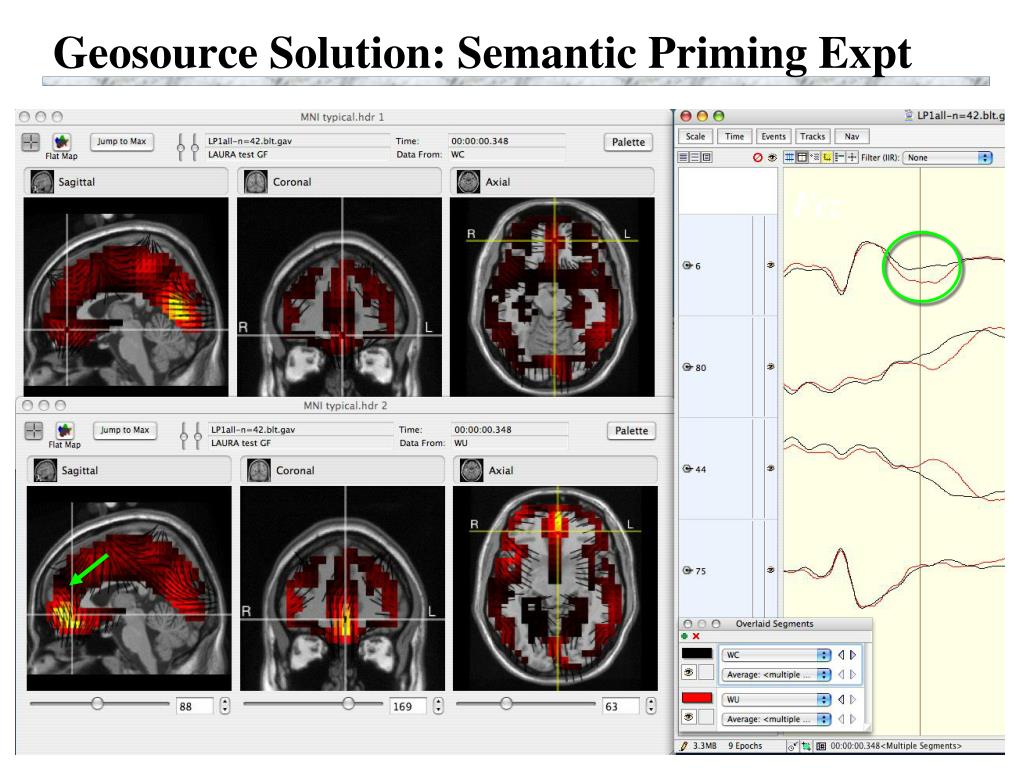Click the black color swatch for WC
This screenshot has height=768, width=1024.
click(697, 653)
